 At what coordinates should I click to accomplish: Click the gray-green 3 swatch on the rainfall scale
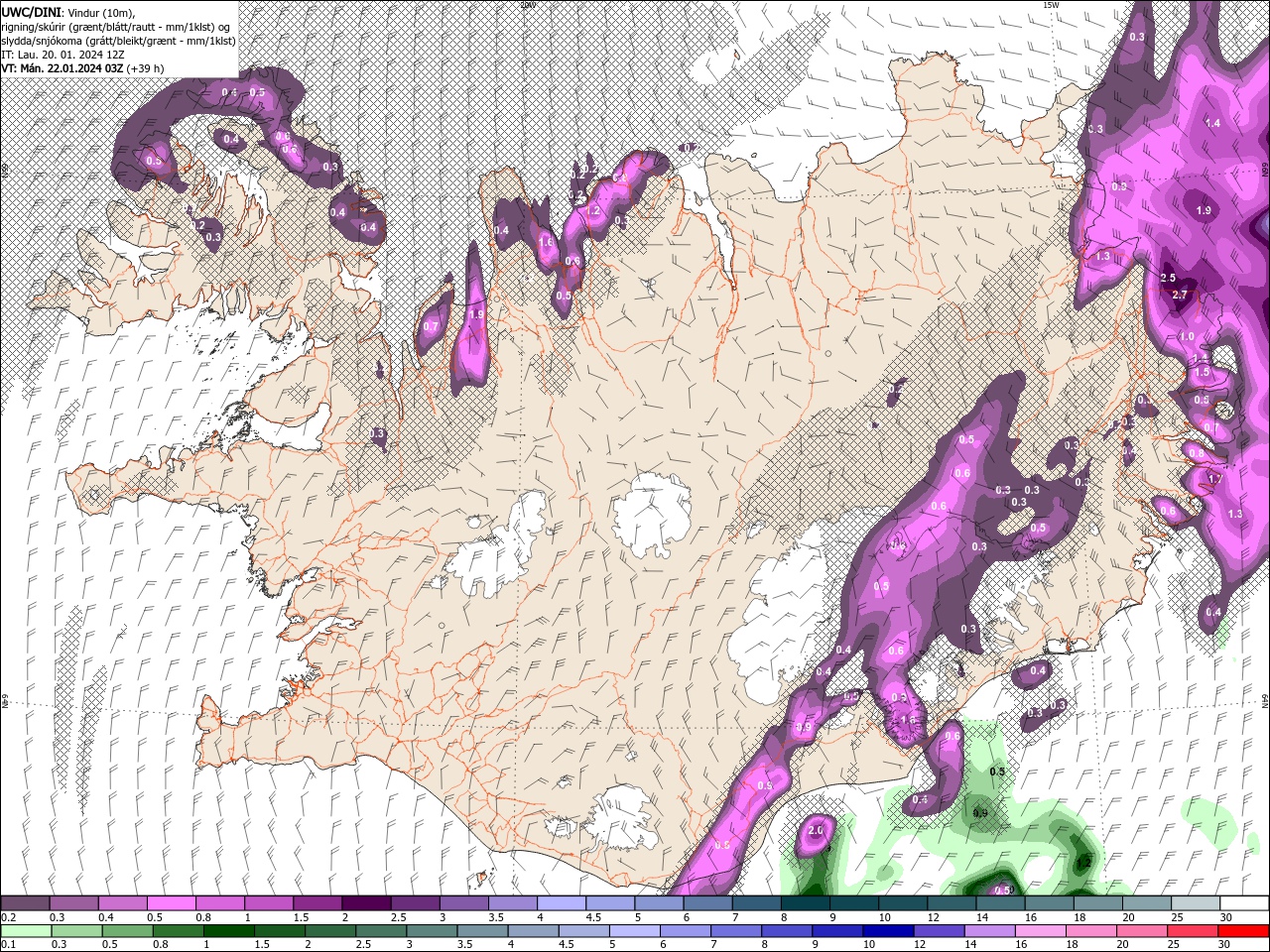pyautogui.click(x=431, y=931)
